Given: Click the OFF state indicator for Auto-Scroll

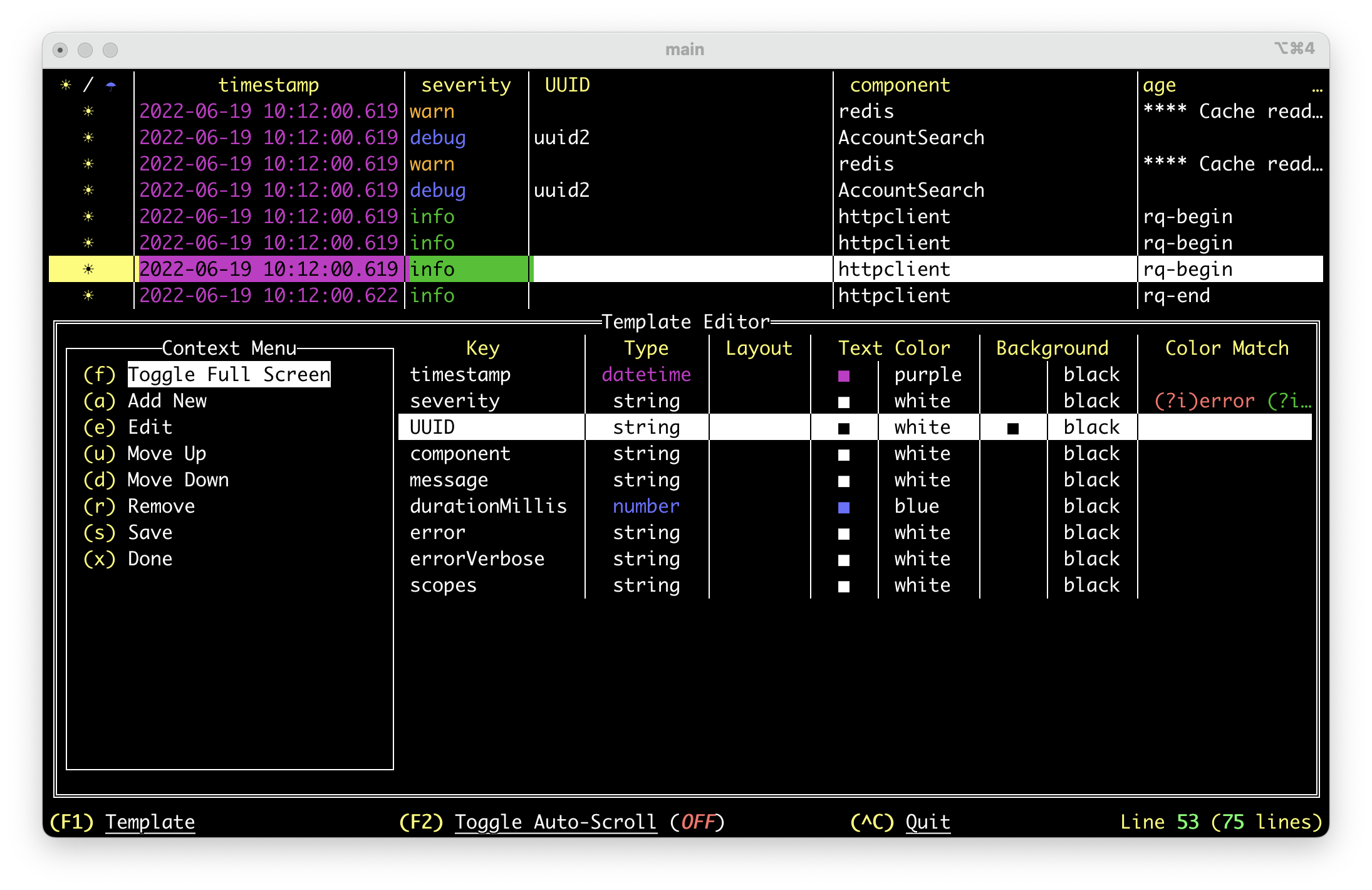Looking at the screenshot, I should [x=697, y=822].
